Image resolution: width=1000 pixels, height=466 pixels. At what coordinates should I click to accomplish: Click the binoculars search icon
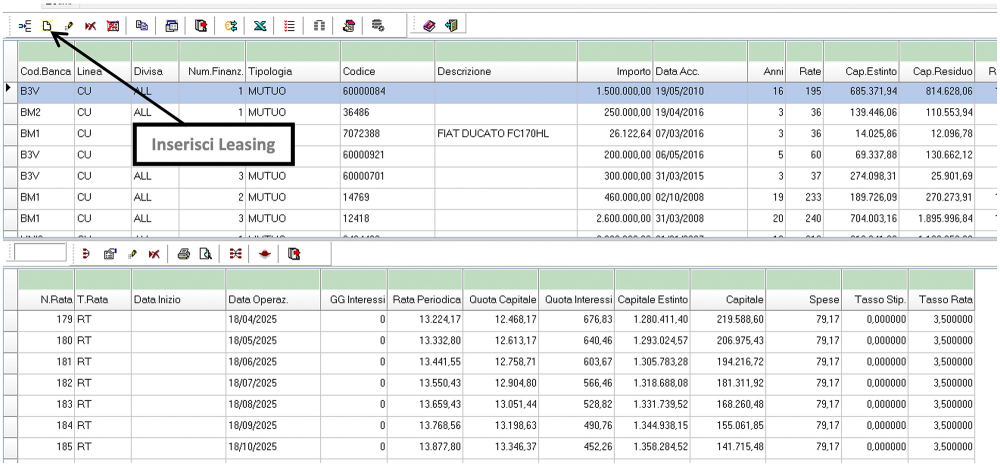pyautogui.click(x=319, y=26)
